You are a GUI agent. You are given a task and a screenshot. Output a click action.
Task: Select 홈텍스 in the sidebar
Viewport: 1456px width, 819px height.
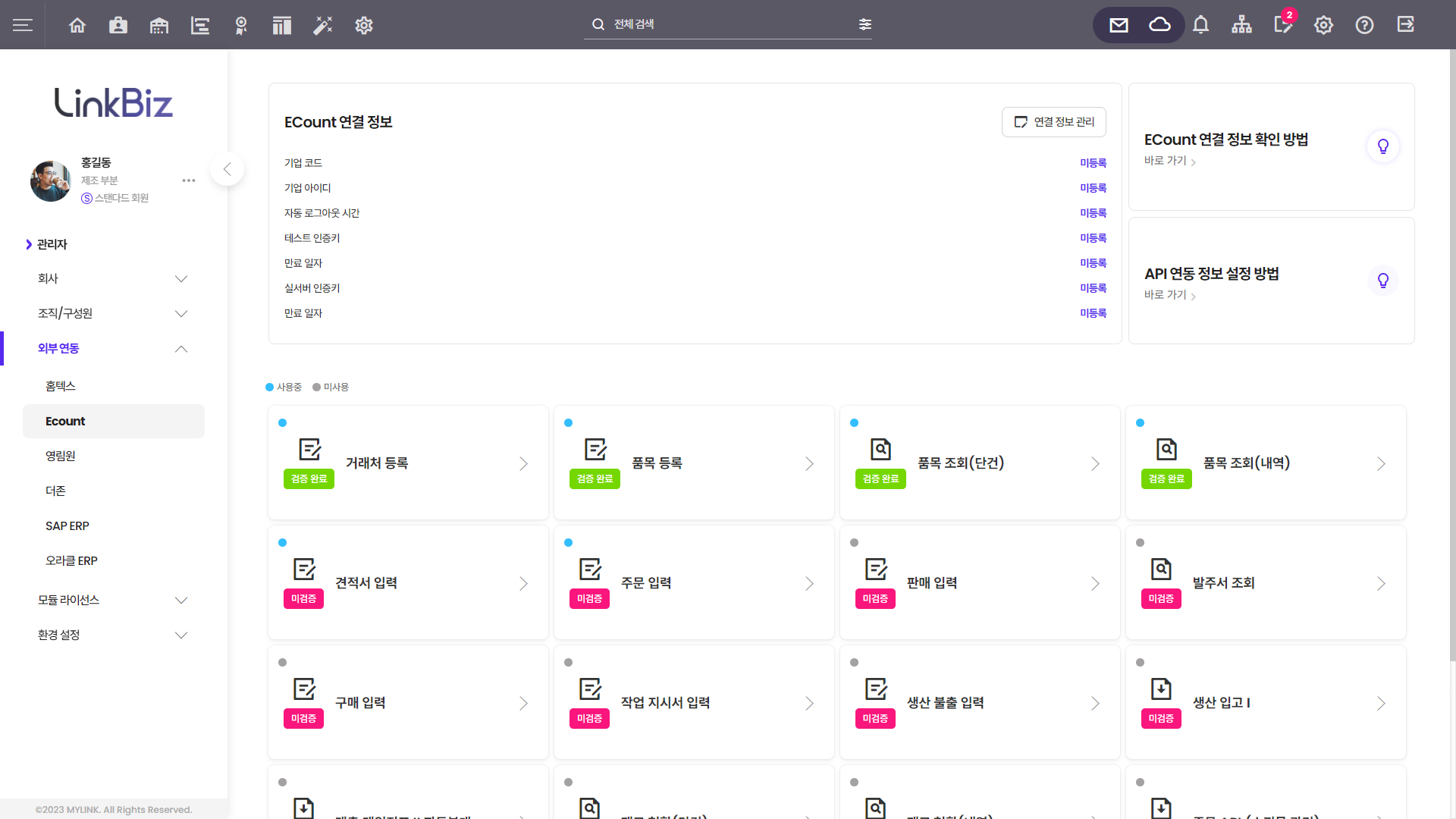pyautogui.click(x=61, y=386)
